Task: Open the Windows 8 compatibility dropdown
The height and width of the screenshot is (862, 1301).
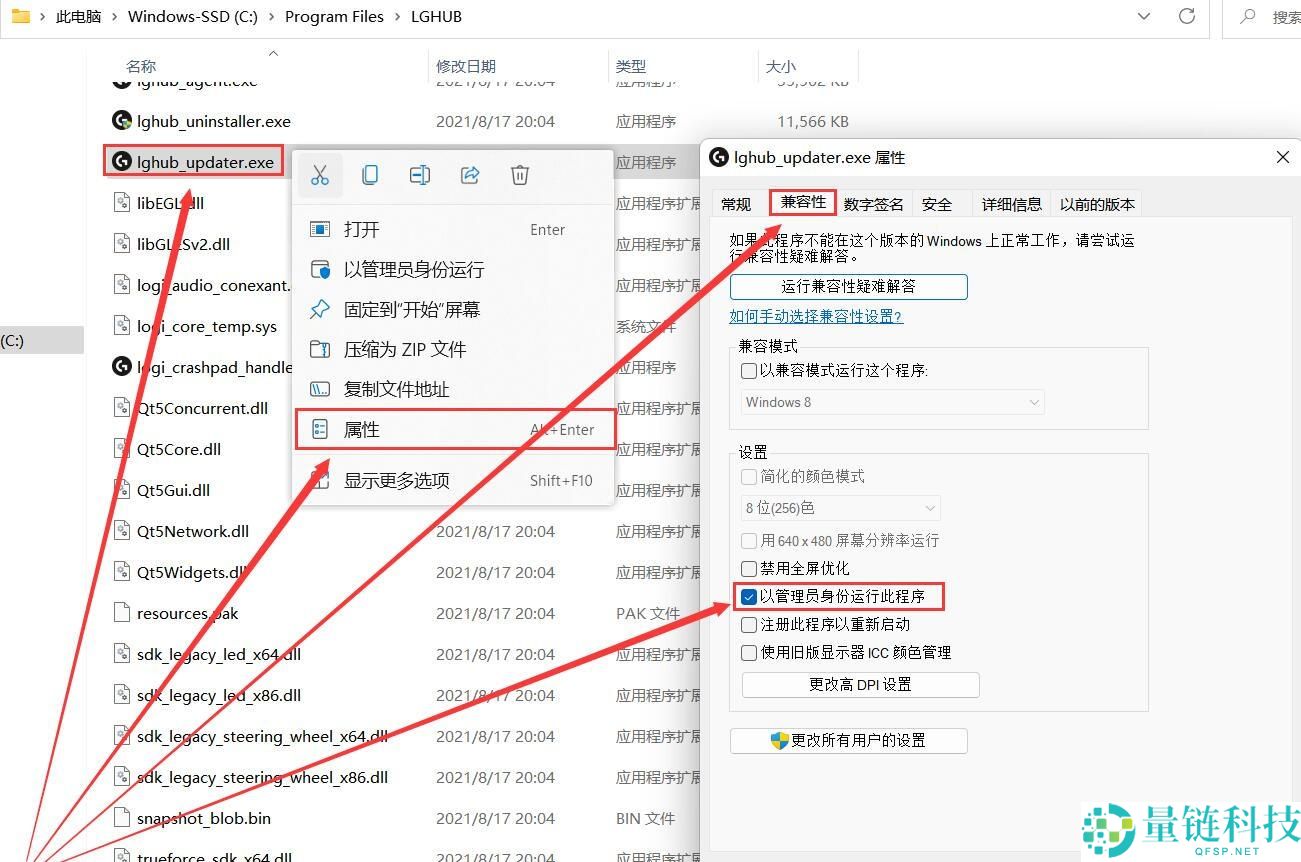Action: tap(892, 402)
